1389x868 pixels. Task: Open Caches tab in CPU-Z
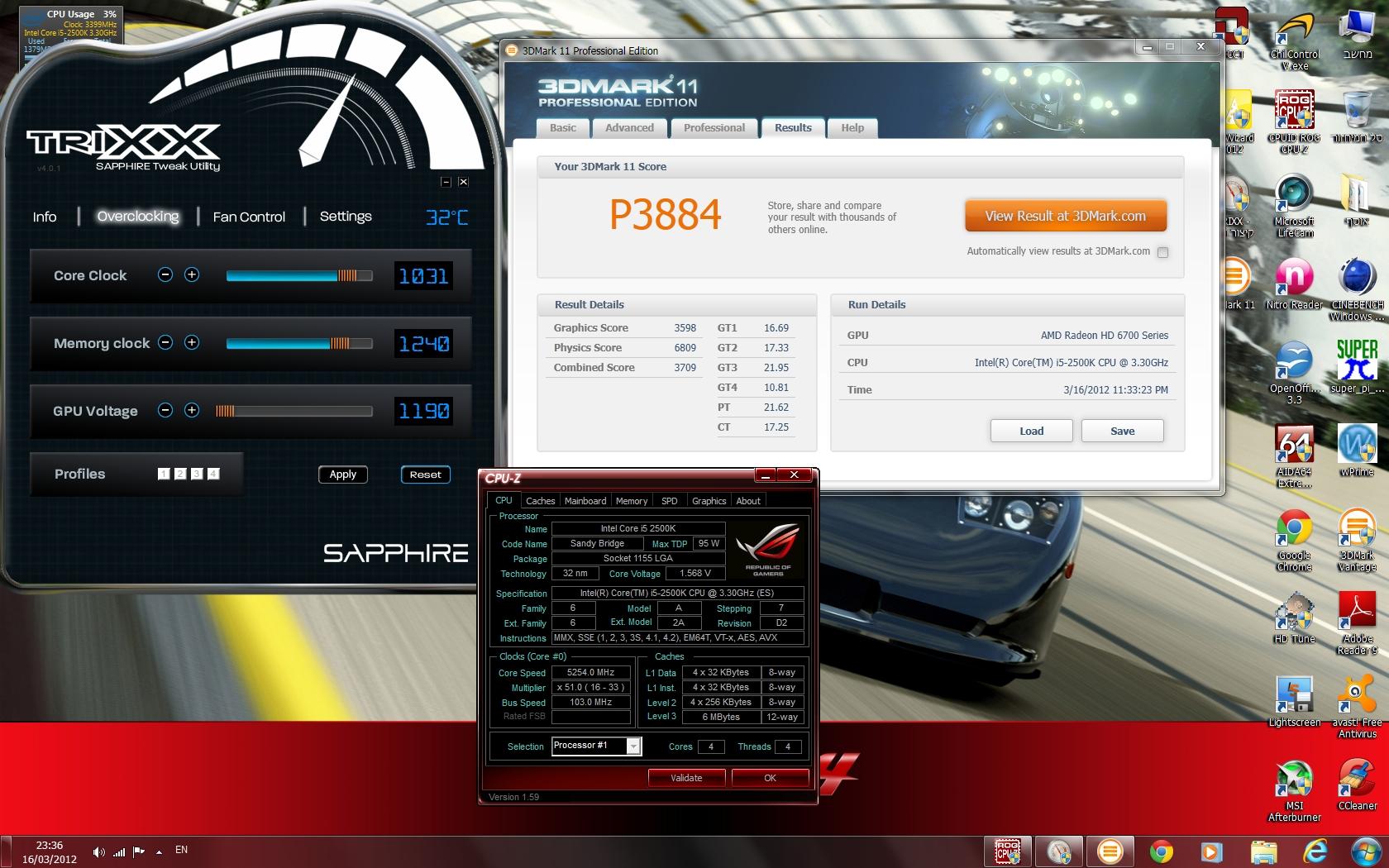pyautogui.click(x=541, y=501)
